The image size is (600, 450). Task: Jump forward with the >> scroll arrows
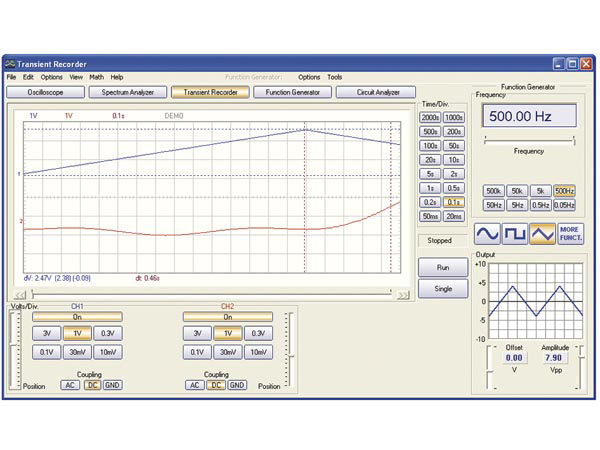pyautogui.click(x=403, y=295)
